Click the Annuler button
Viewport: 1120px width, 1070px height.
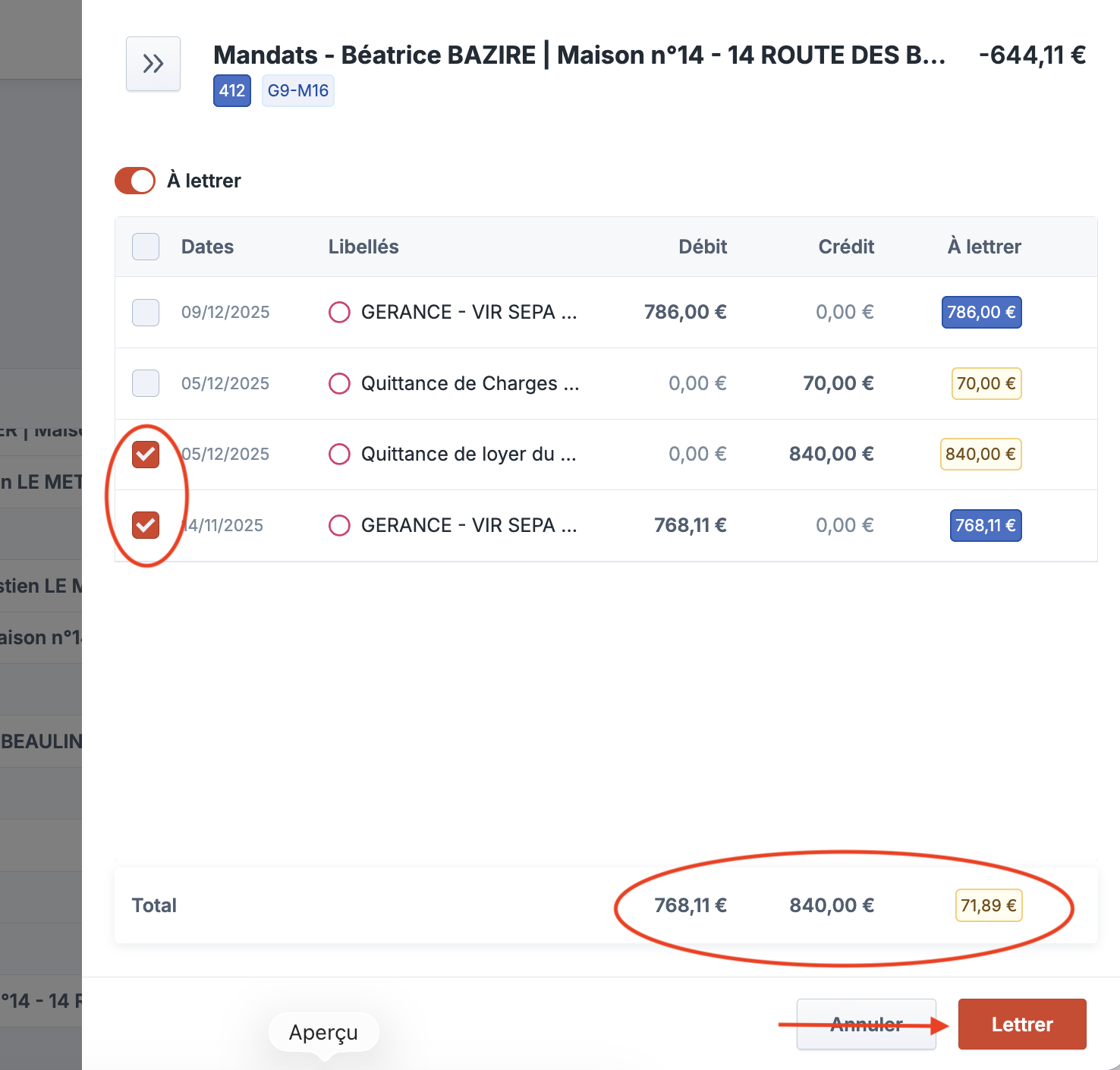point(866,1024)
